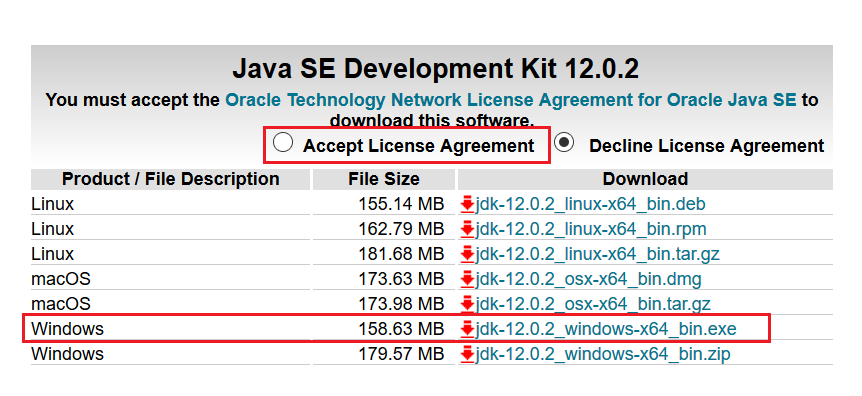Click the Product / File Description column header
This screenshot has width=862, height=396.
click(171, 179)
